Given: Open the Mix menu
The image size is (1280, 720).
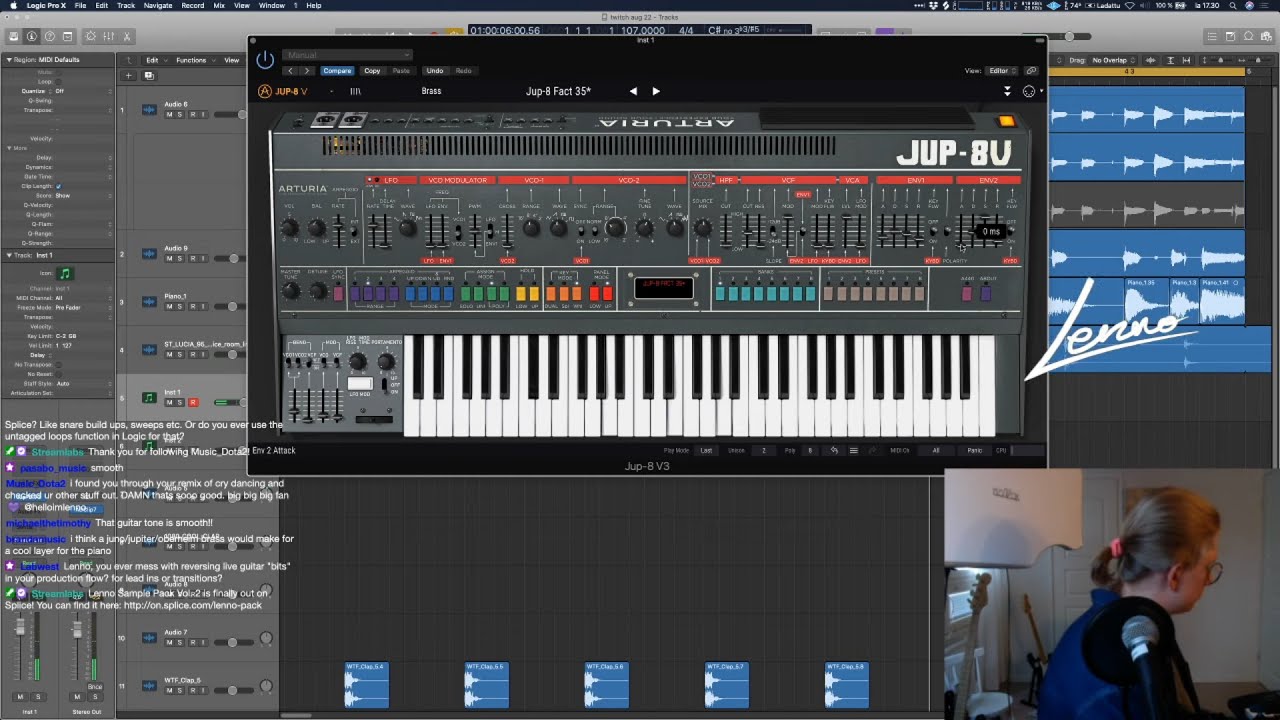Looking at the screenshot, I should point(219,5).
